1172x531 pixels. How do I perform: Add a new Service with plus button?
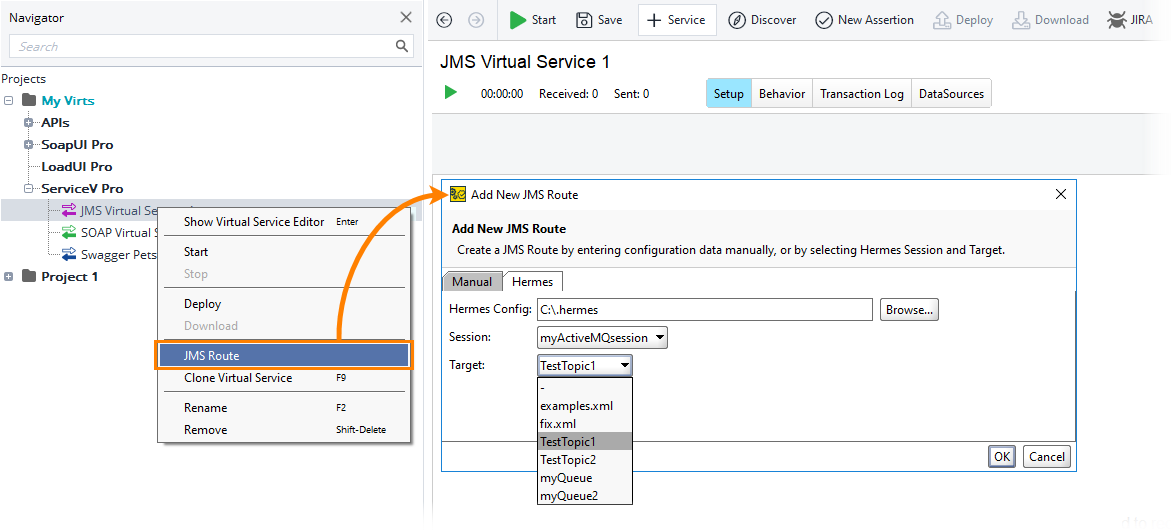point(676,20)
